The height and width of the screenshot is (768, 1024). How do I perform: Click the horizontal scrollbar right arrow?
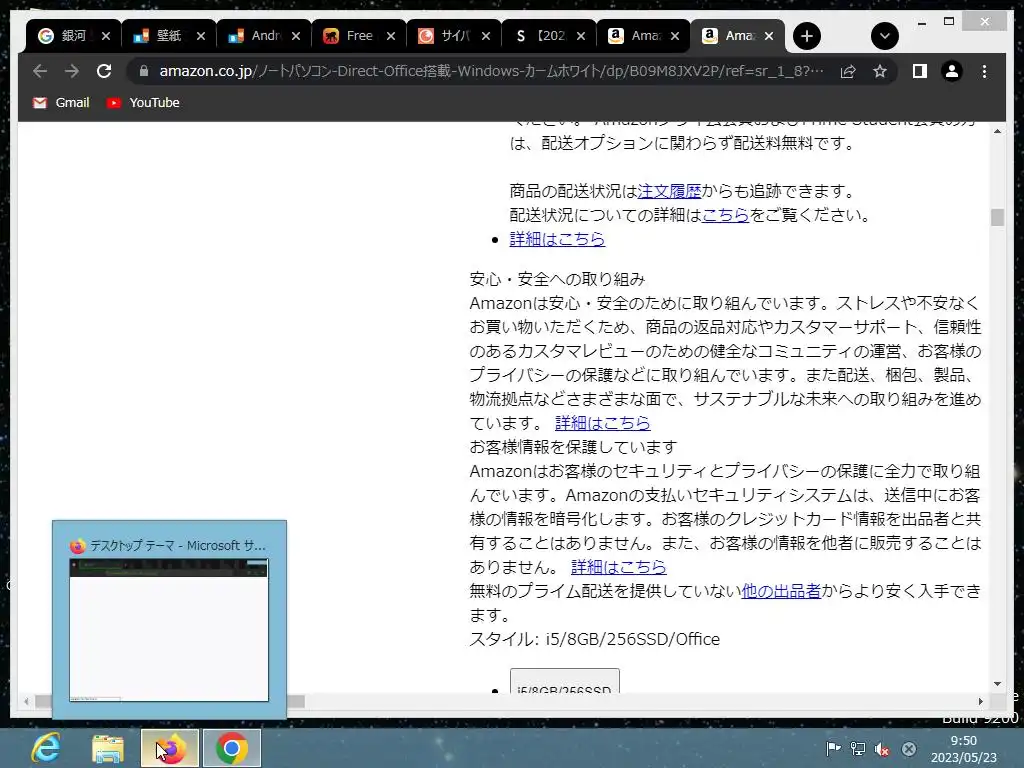pos(980,701)
